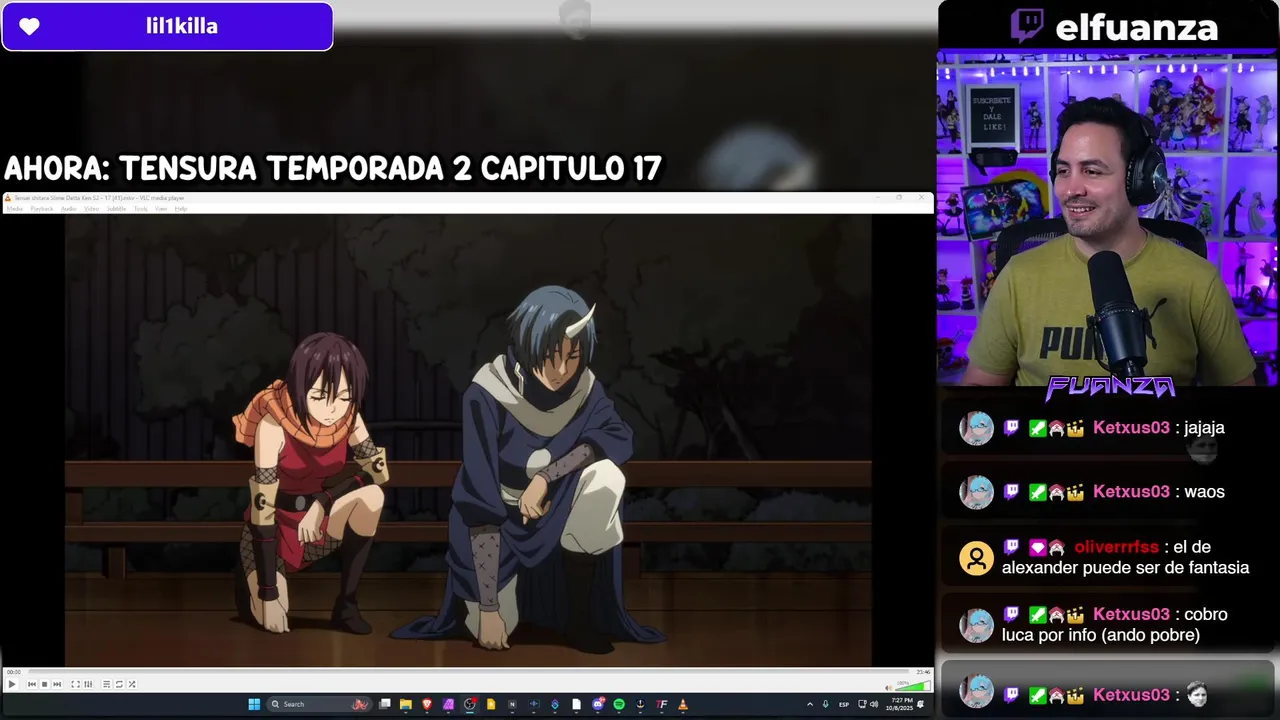Image resolution: width=1280 pixels, height=720 pixels.
Task: Open the notification bell in system tray
Action: 921,704
